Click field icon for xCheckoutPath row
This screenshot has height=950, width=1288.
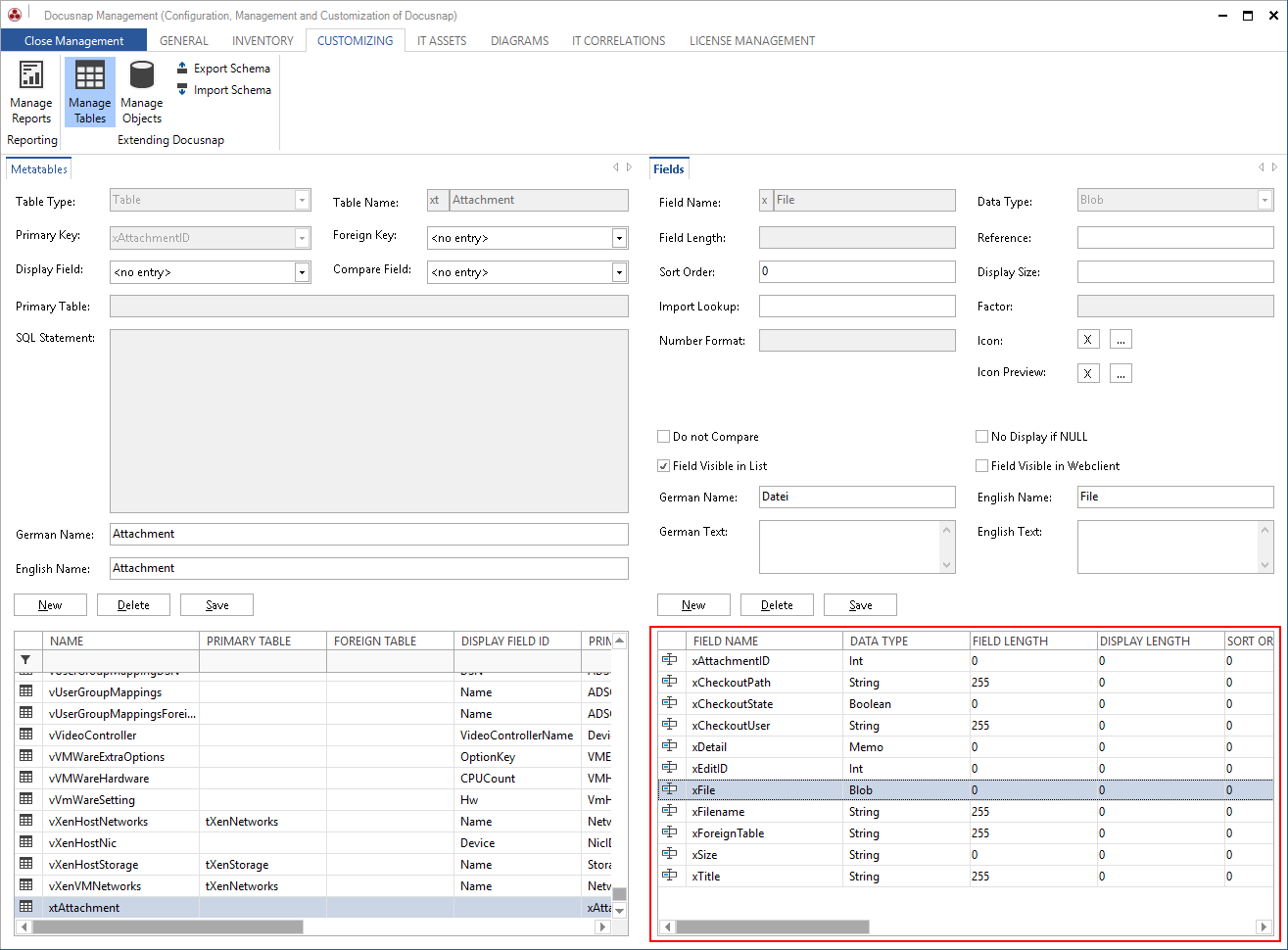click(x=670, y=682)
